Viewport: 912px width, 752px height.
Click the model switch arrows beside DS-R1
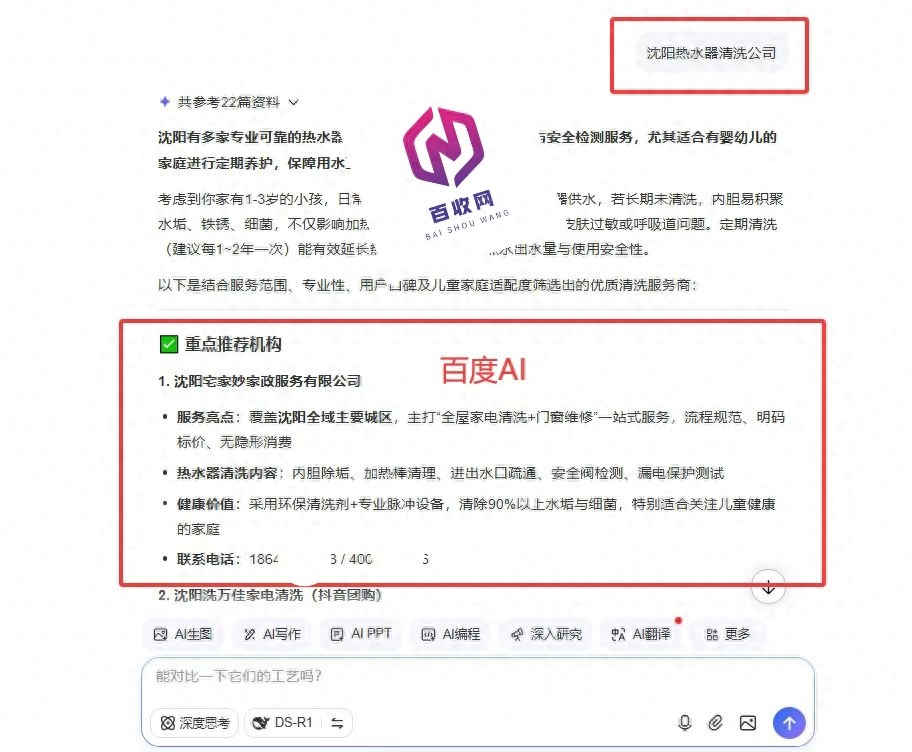[337, 723]
